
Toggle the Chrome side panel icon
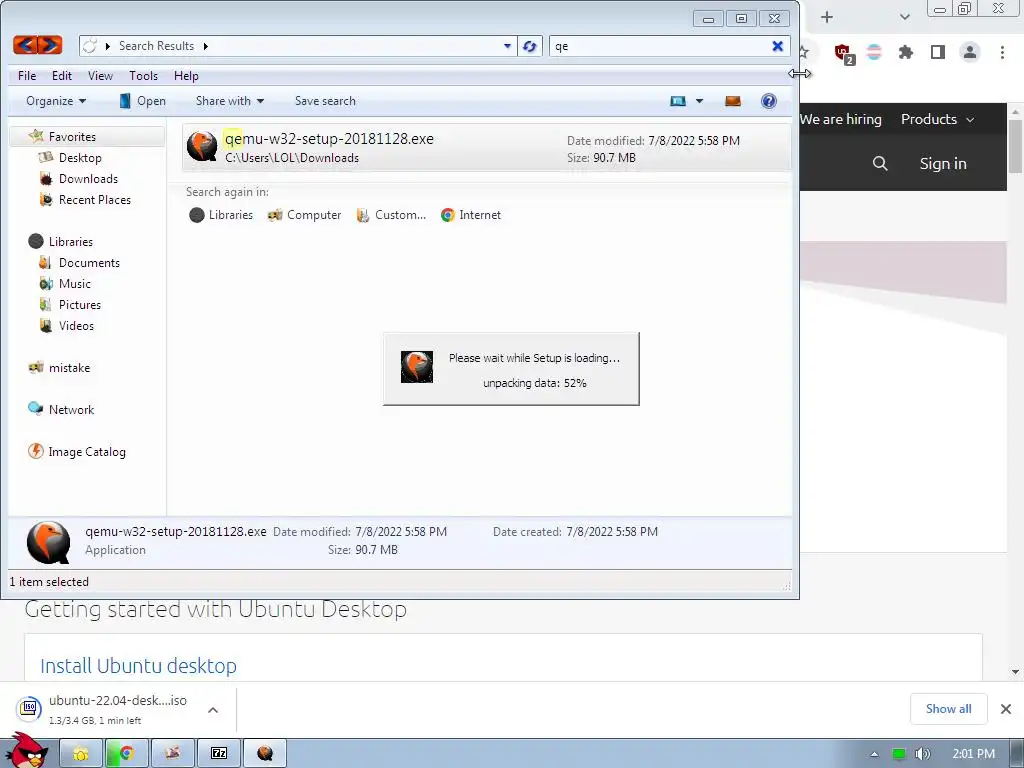938,52
